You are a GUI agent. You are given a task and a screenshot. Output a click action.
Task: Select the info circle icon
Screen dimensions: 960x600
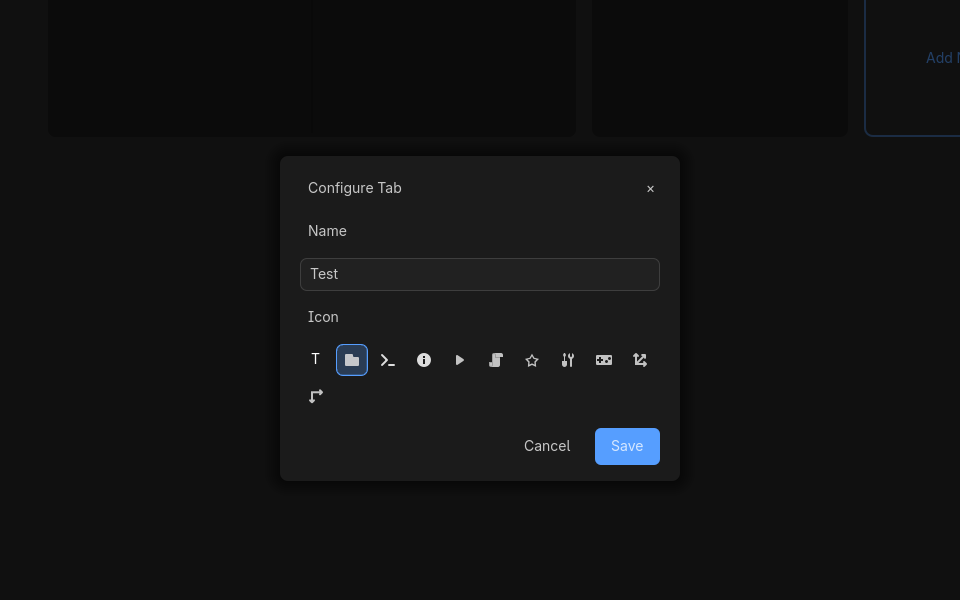[424, 360]
